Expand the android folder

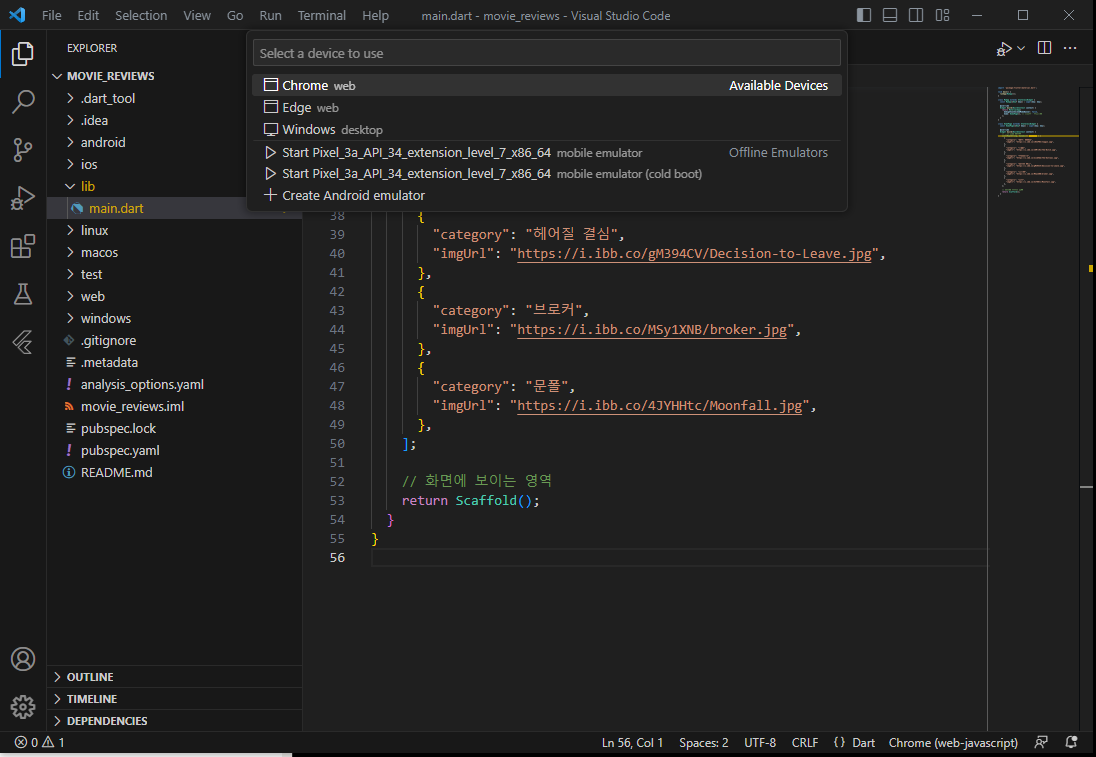pyautogui.click(x=175, y=143)
